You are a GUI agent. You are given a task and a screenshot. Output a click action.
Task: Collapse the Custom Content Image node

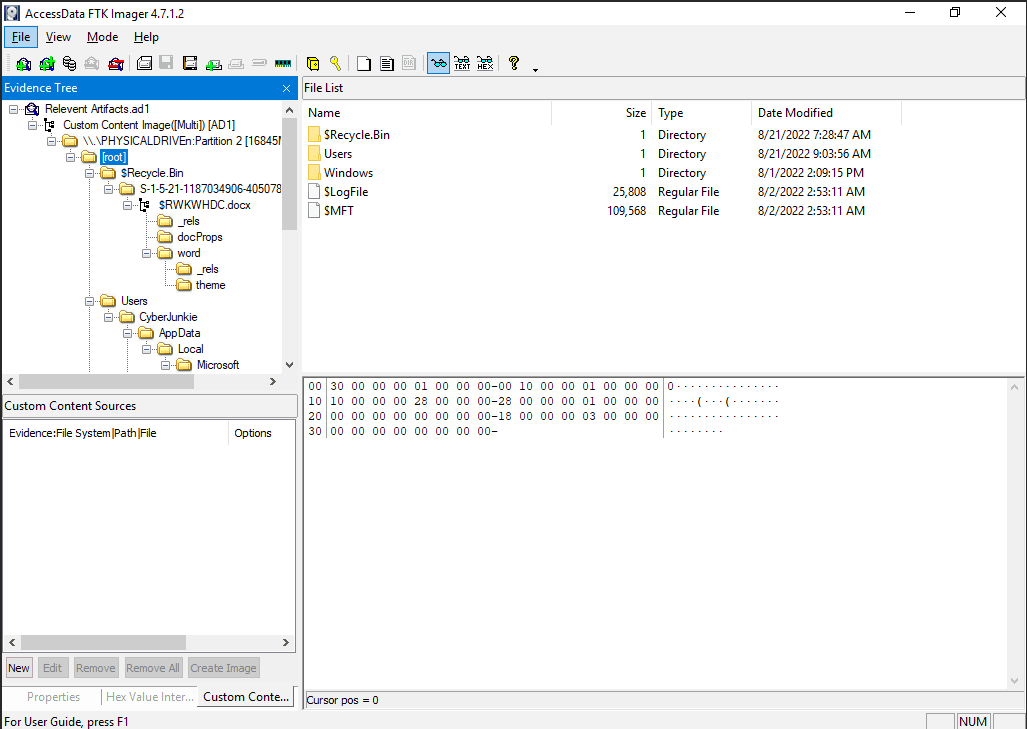click(32, 125)
